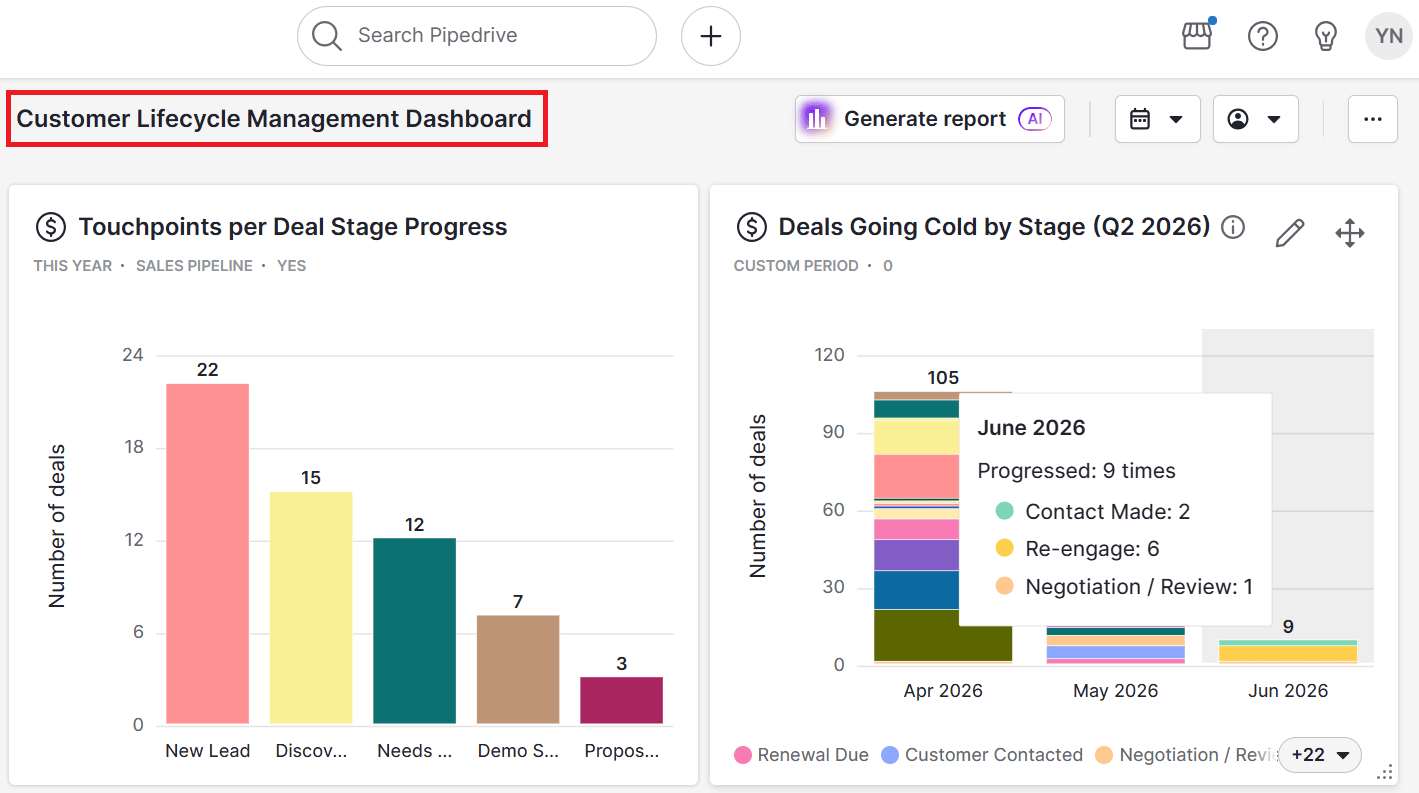Screen dimensions: 1419x793
Task: Click the resize handle of Deals Going Cold card
Action: tap(1385, 772)
